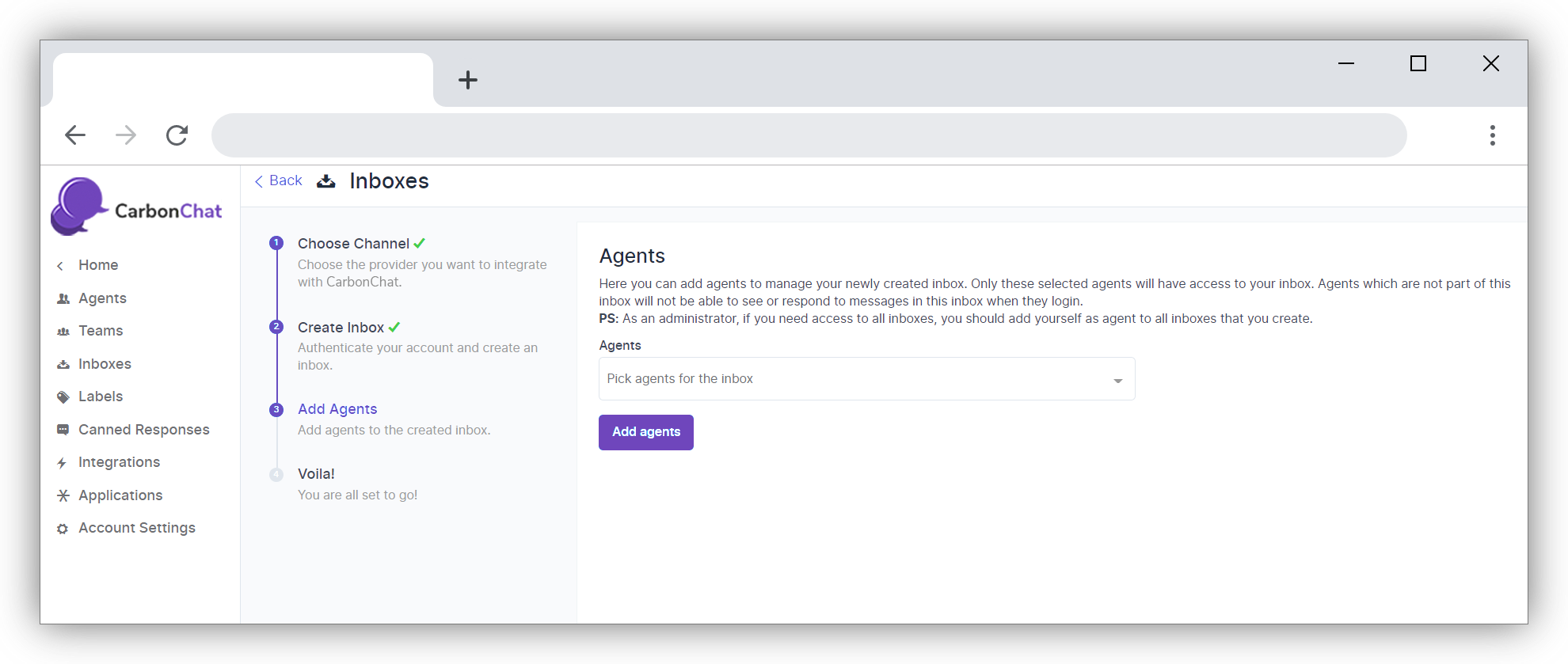Click the Account Settings gear icon
This screenshot has width=1568, height=664.
[63, 529]
